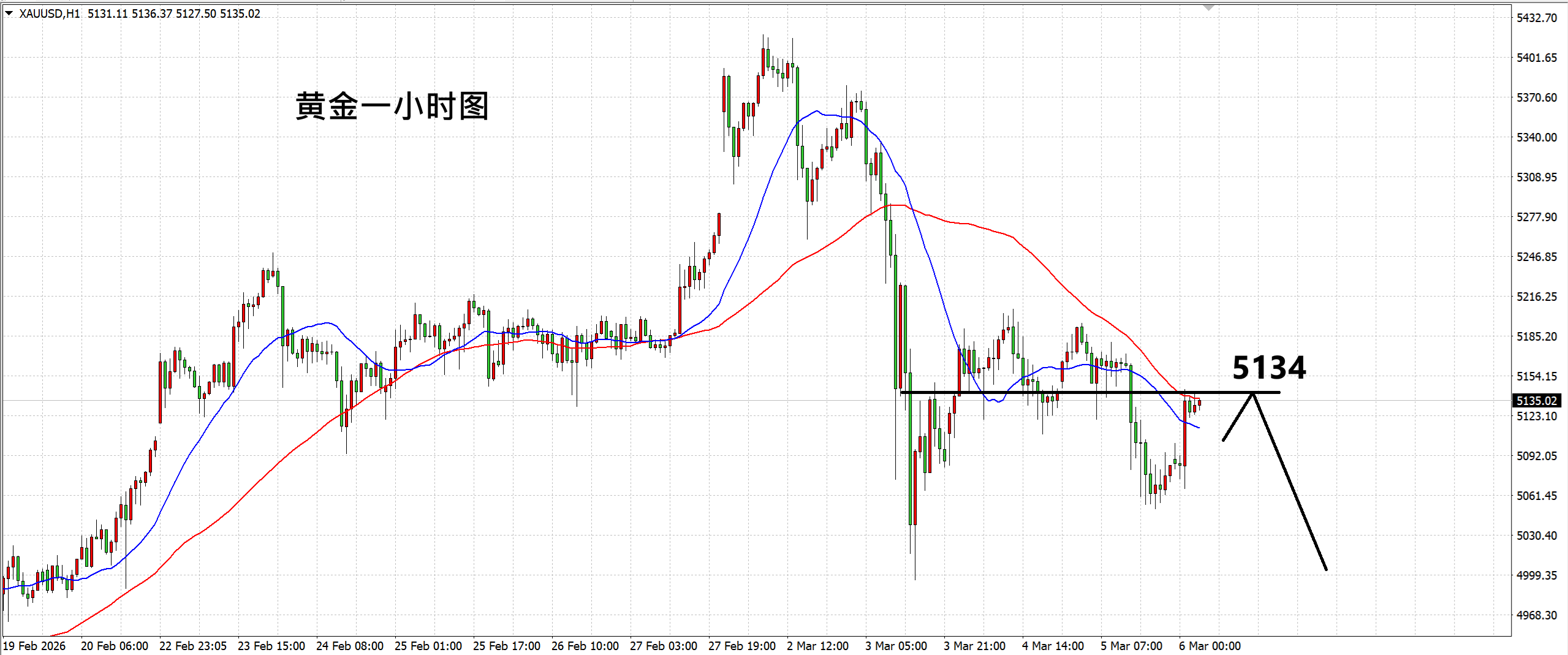1568x655 pixels.
Task: Select the short rising black line segment
Action: click(x=1238, y=417)
